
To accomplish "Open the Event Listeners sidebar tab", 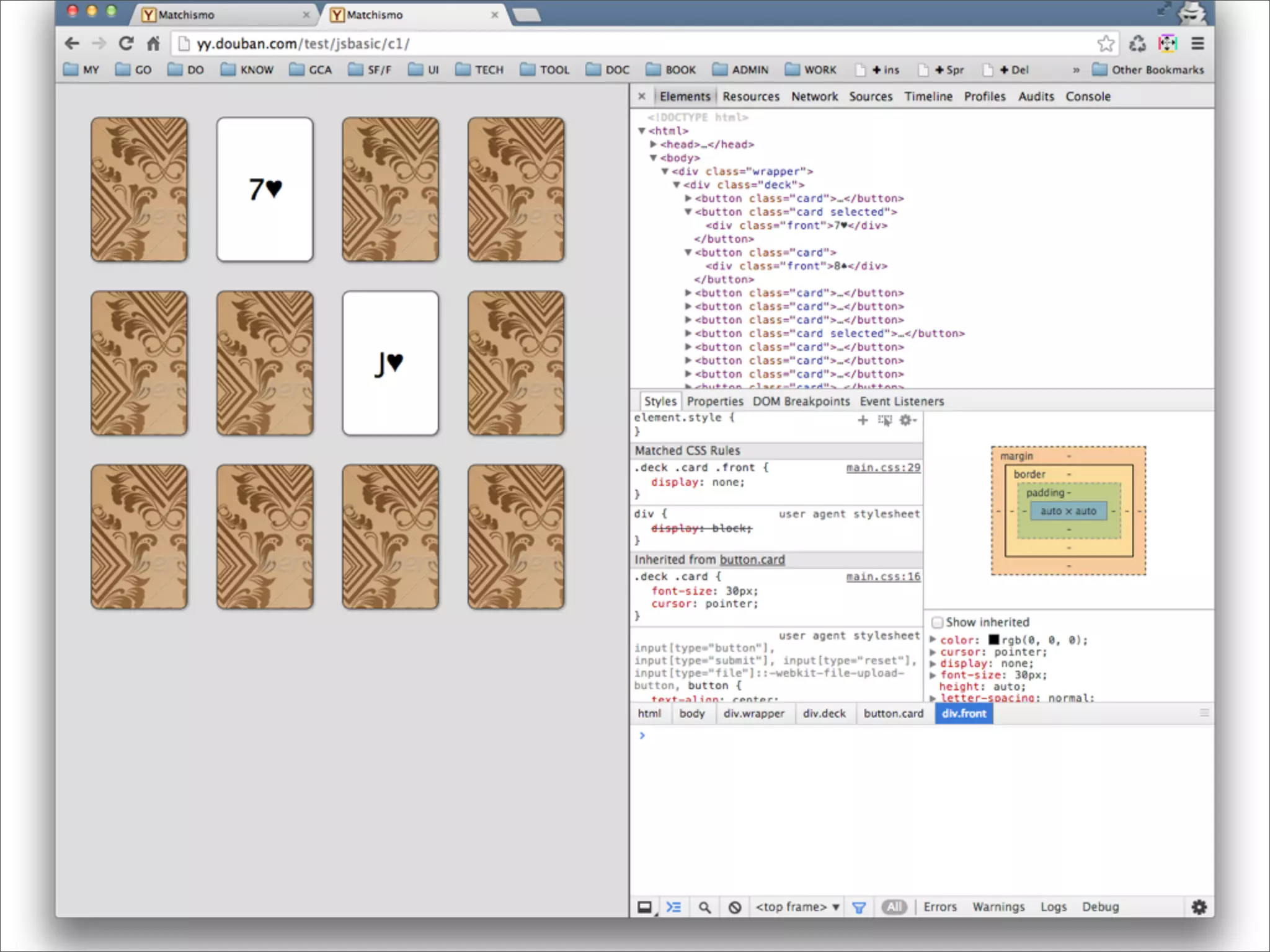I will pyautogui.click(x=902, y=401).
